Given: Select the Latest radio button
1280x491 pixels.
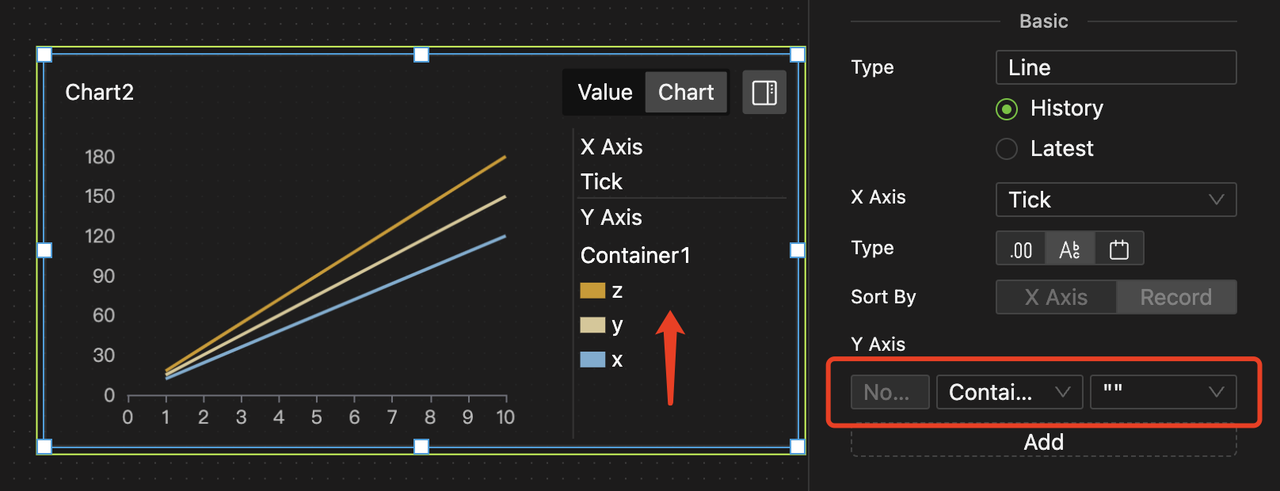Looking at the screenshot, I should pyautogui.click(x=1008, y=149).
